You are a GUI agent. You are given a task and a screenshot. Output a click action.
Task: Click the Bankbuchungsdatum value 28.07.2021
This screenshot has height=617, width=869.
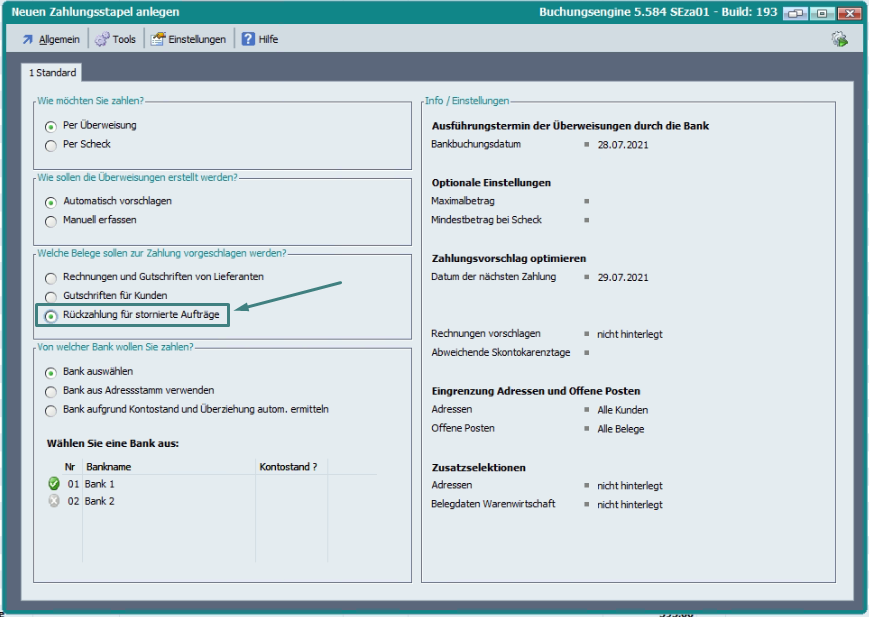[623, 145]
